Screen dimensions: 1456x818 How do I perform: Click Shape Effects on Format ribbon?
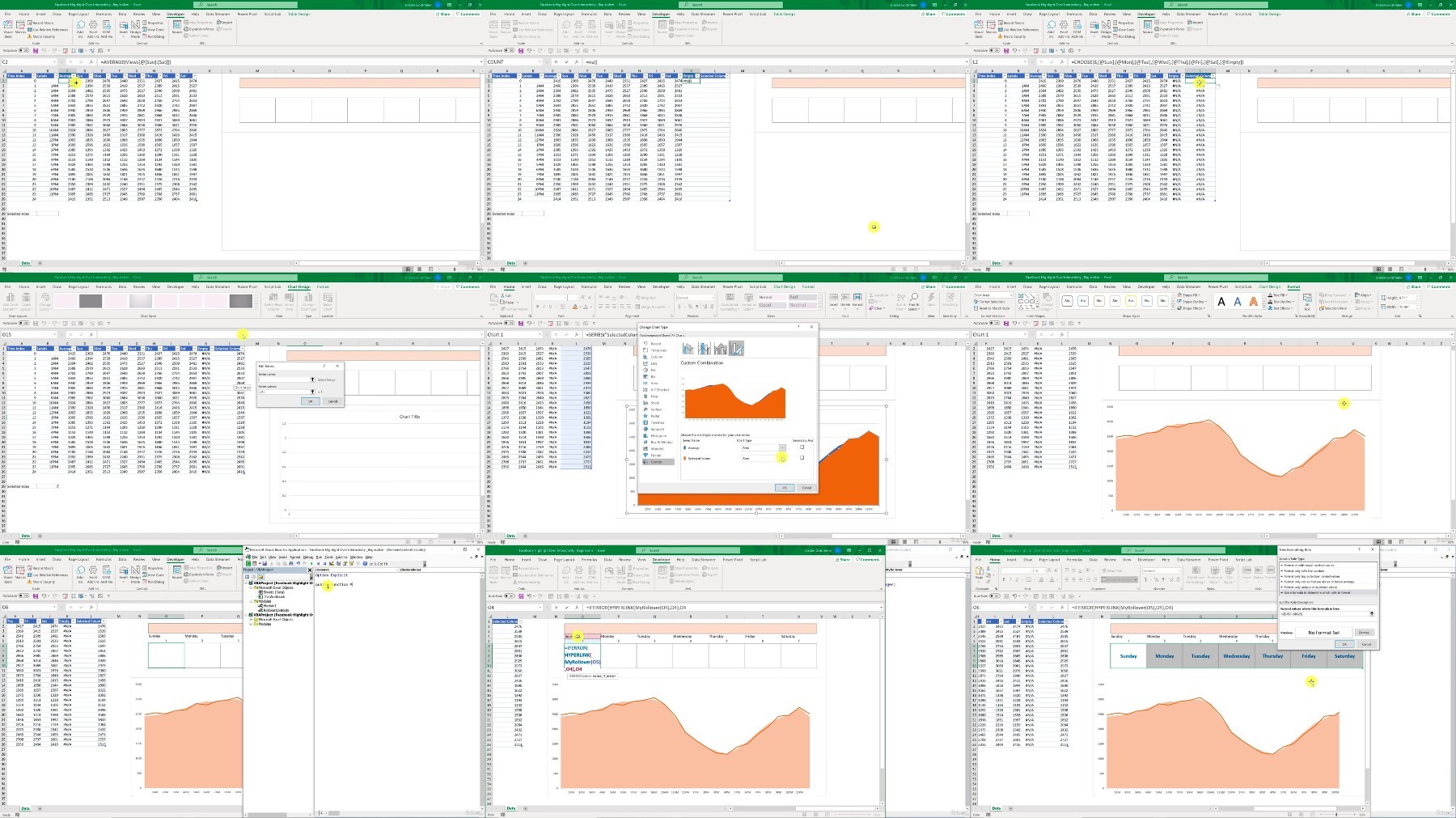tap(1191, 308)
